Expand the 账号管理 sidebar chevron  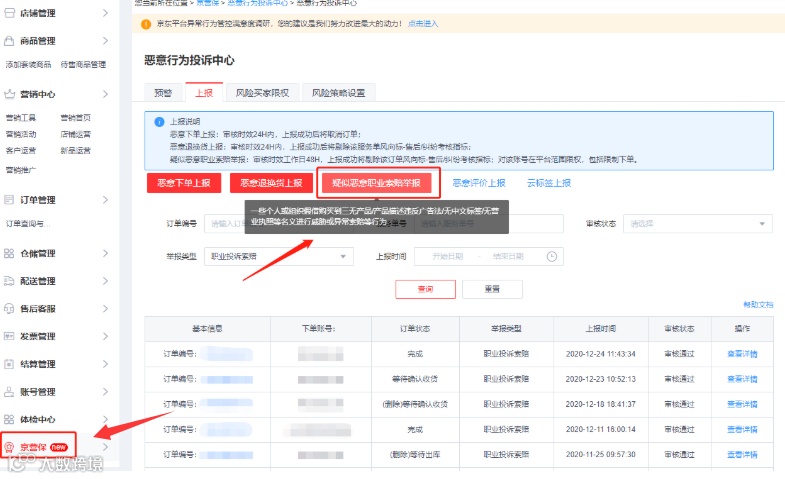pos(105,392)
